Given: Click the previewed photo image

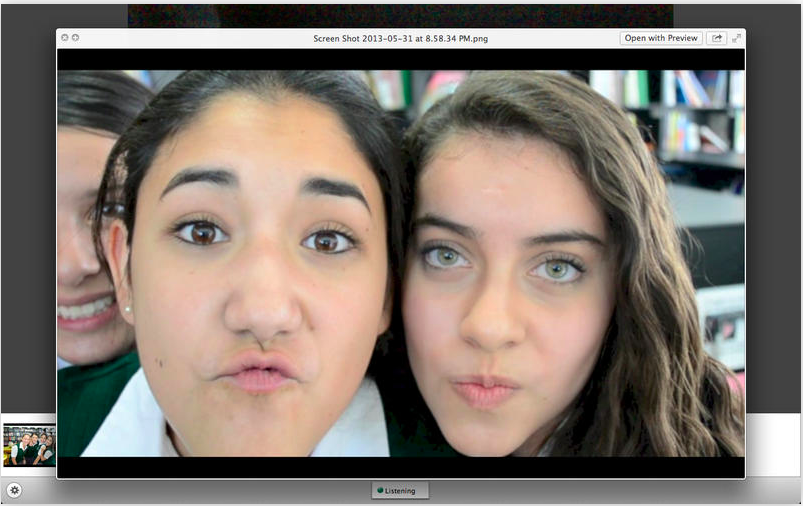Looking at the screenshot, I should click(400, 263).
